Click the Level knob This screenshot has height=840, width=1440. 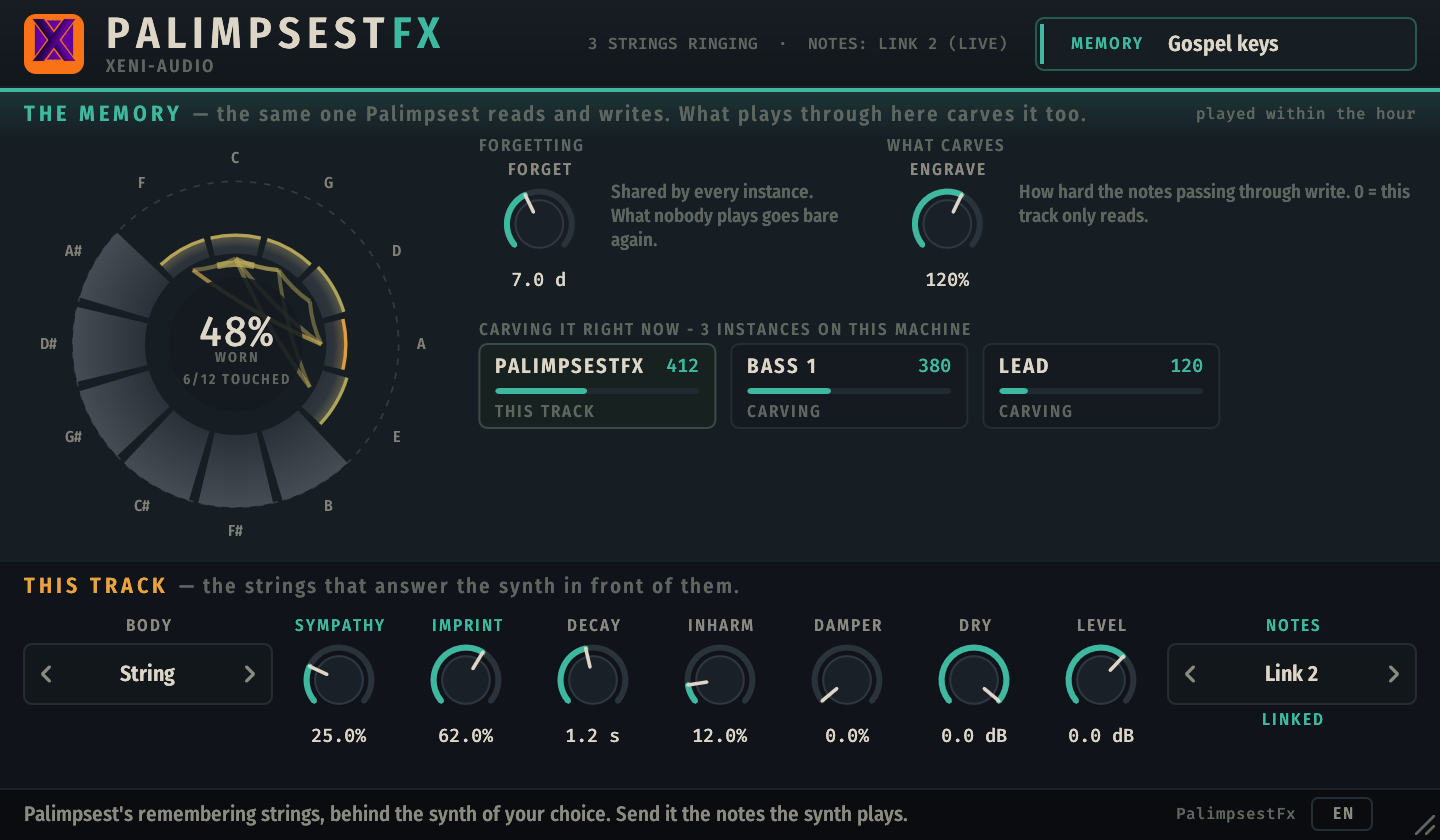[x=1101, y=680]
